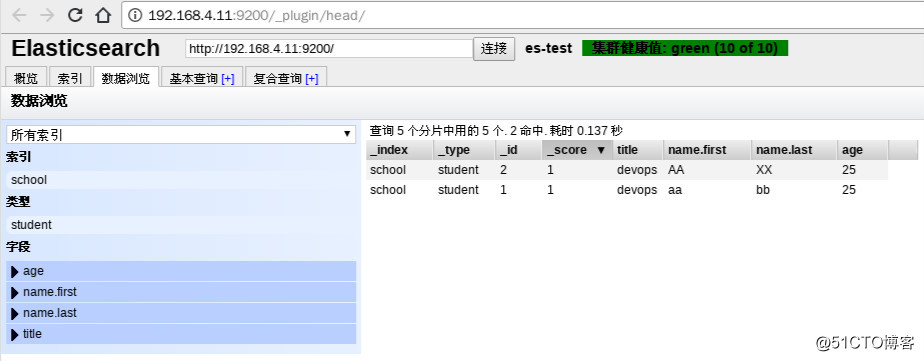Add a new 复合查询 tab with [+]
Screen dimensions: 924x361
pyautogui.click(x=312, y=79)
